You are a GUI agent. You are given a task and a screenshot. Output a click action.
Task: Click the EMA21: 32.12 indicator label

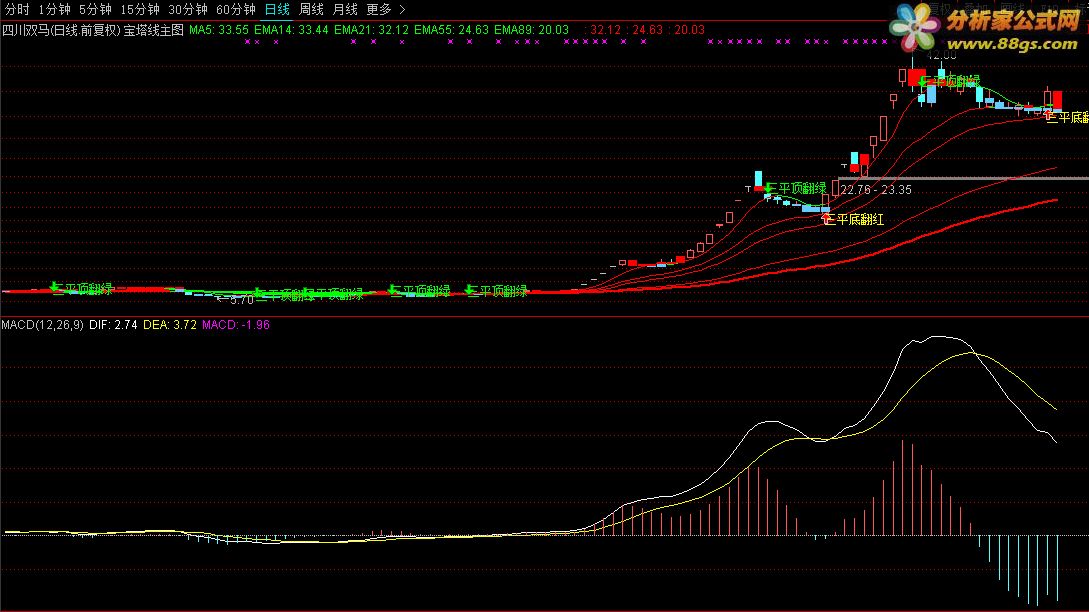[x=371, y=30]
